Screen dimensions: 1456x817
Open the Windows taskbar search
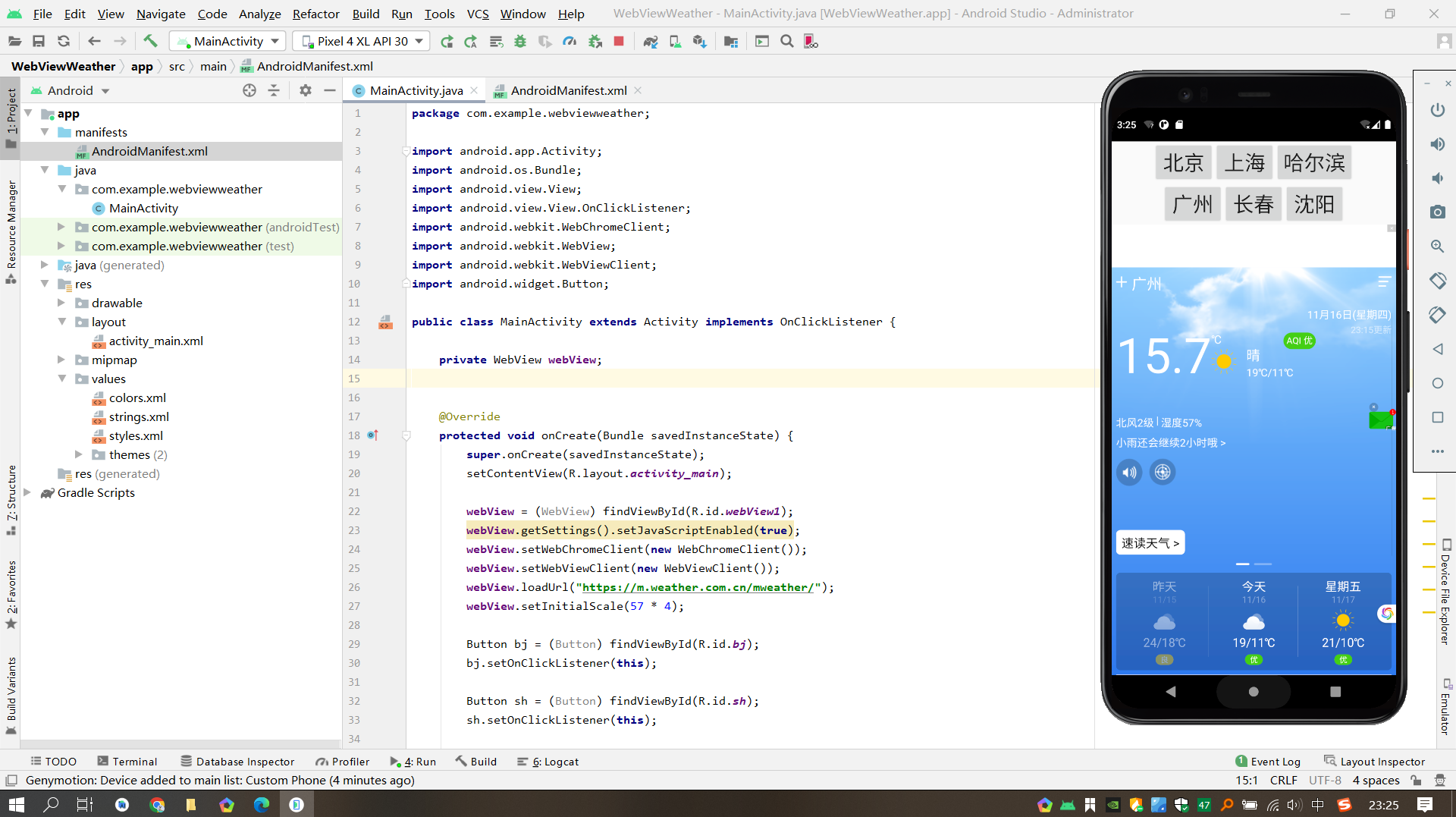click(x=51, y=804)
